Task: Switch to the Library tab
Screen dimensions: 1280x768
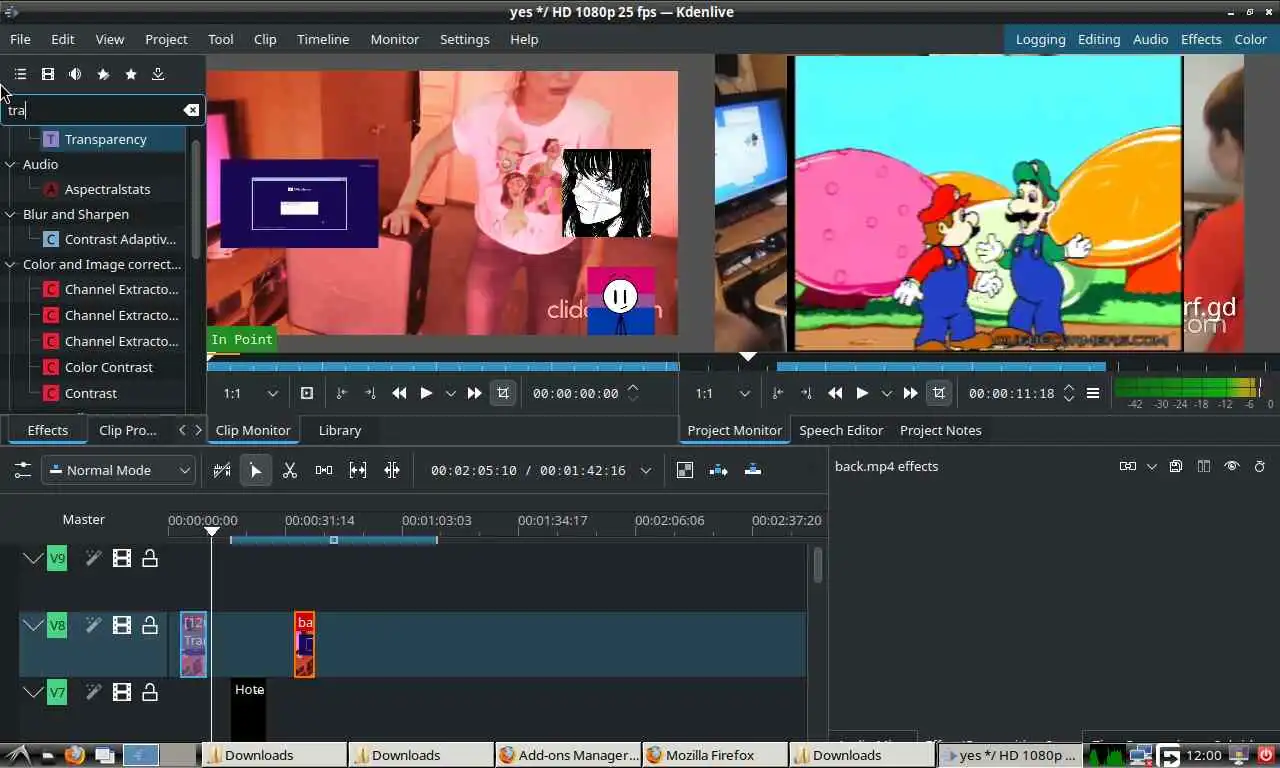Action: tap(340, 430)
